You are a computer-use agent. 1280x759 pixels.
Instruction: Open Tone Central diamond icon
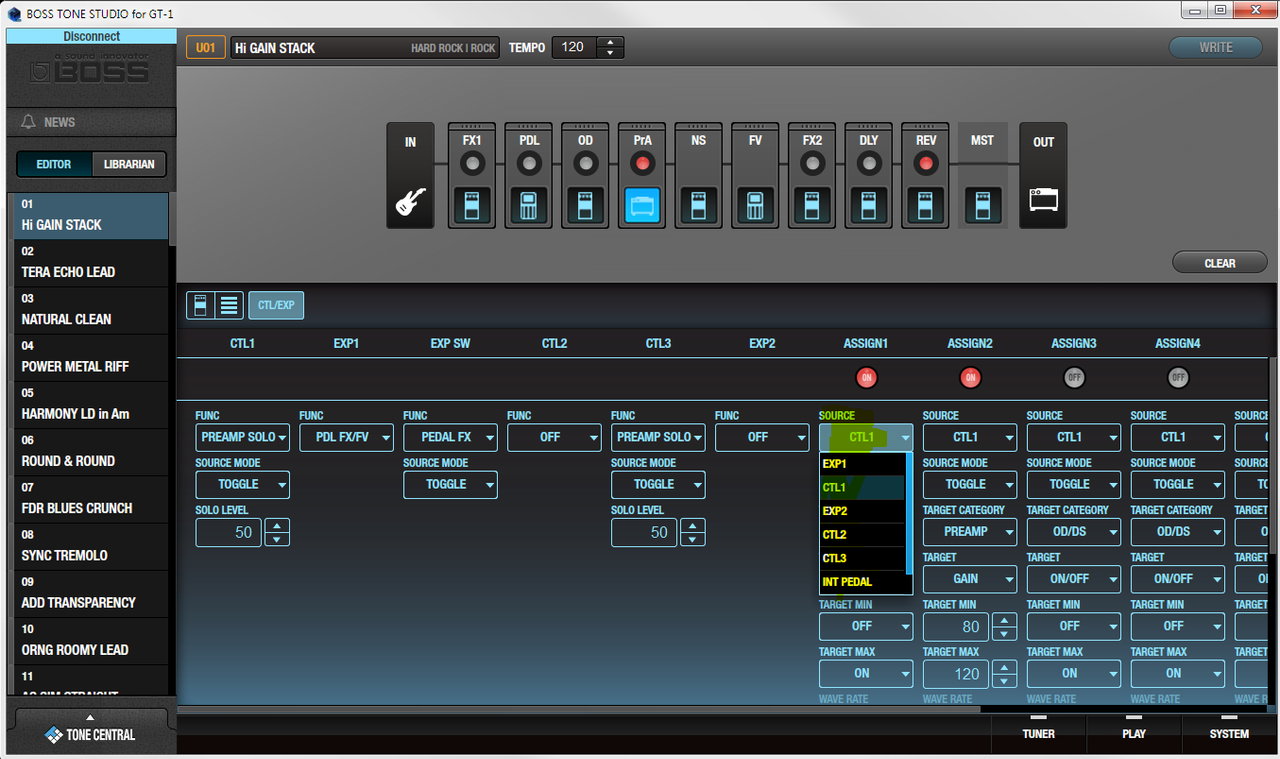tap(54, 735)
